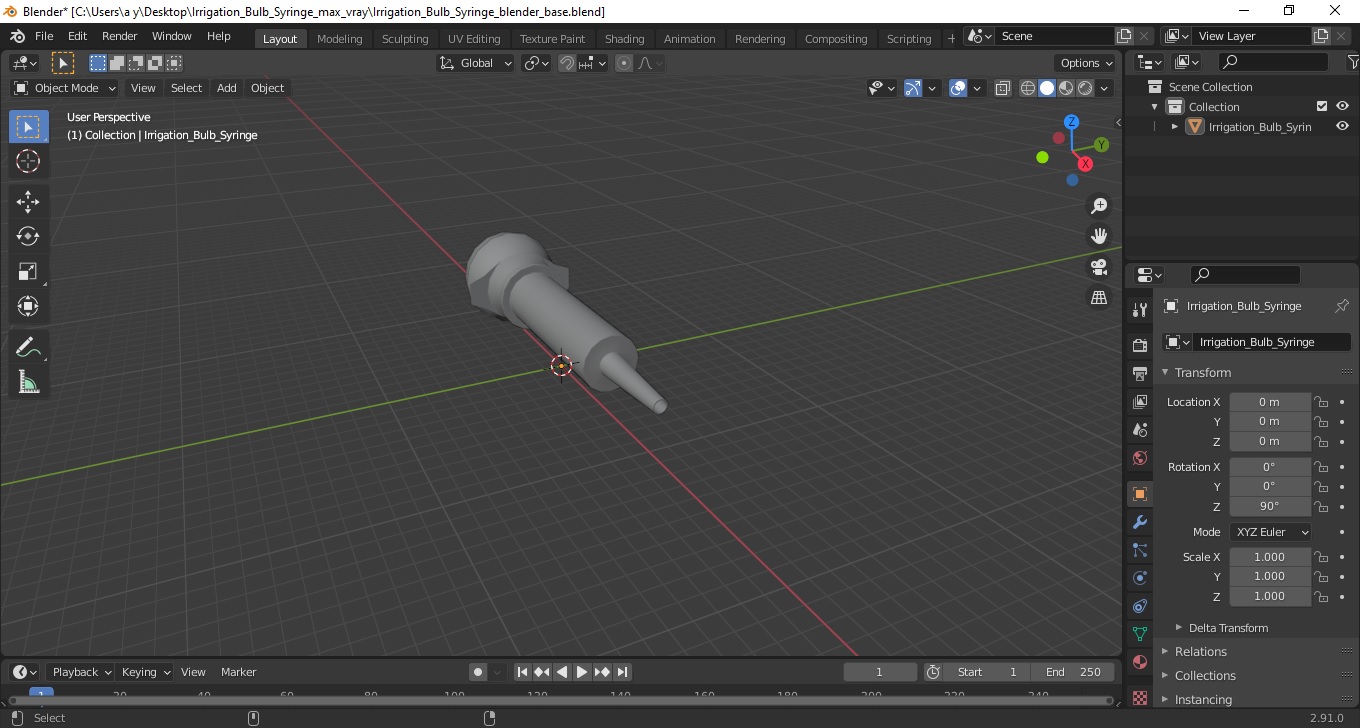Open the XYZ Euler rotation mode dropdown
Image resolution: width=1360 pixels, height=728 pixels.
pos(1270,532)
